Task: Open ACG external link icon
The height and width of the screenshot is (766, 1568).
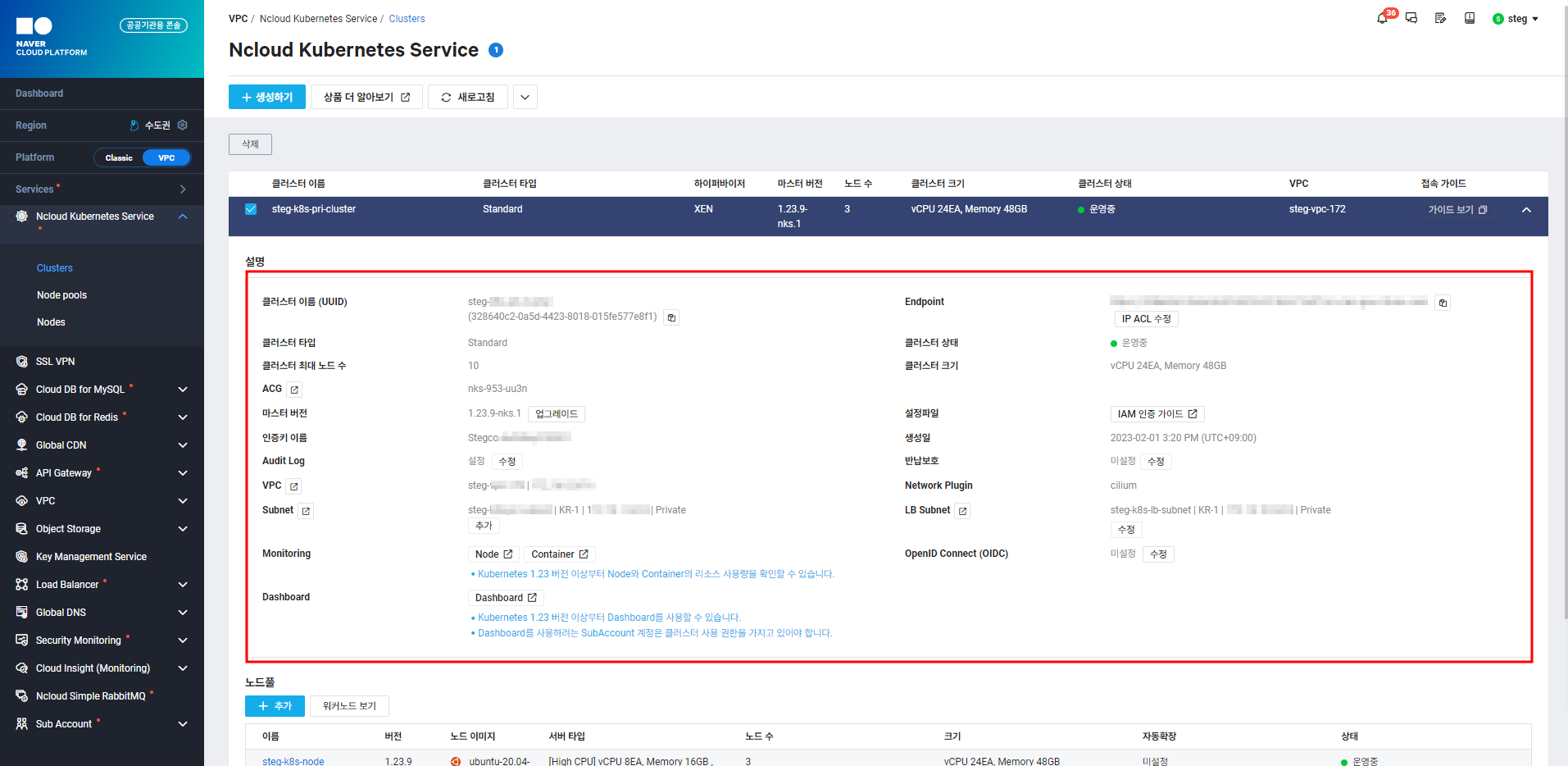Action: (x=294, y=390)
